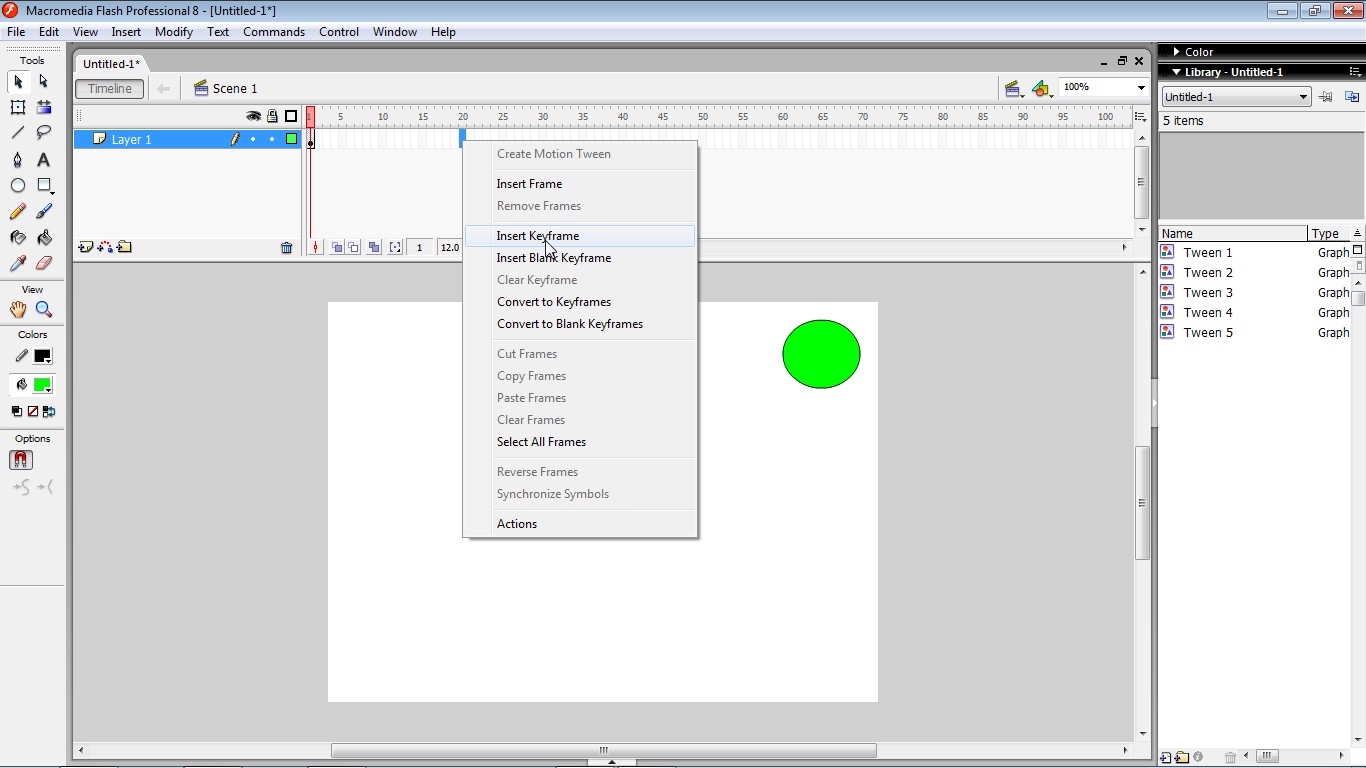
Task: Click the Insert Layer Folder icon
Action: 124,247
